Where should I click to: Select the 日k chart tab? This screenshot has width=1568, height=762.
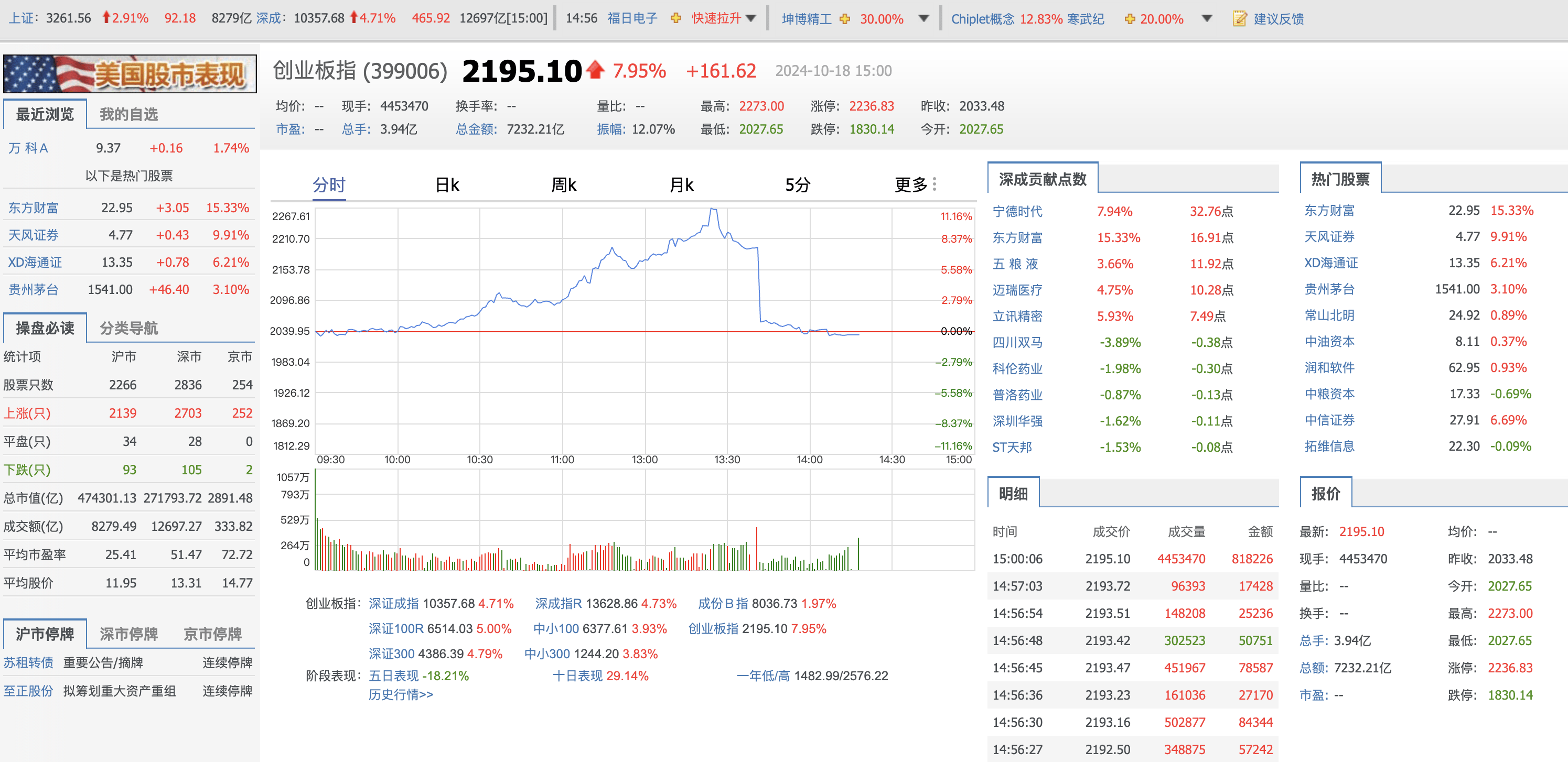[x=447, y=184]
